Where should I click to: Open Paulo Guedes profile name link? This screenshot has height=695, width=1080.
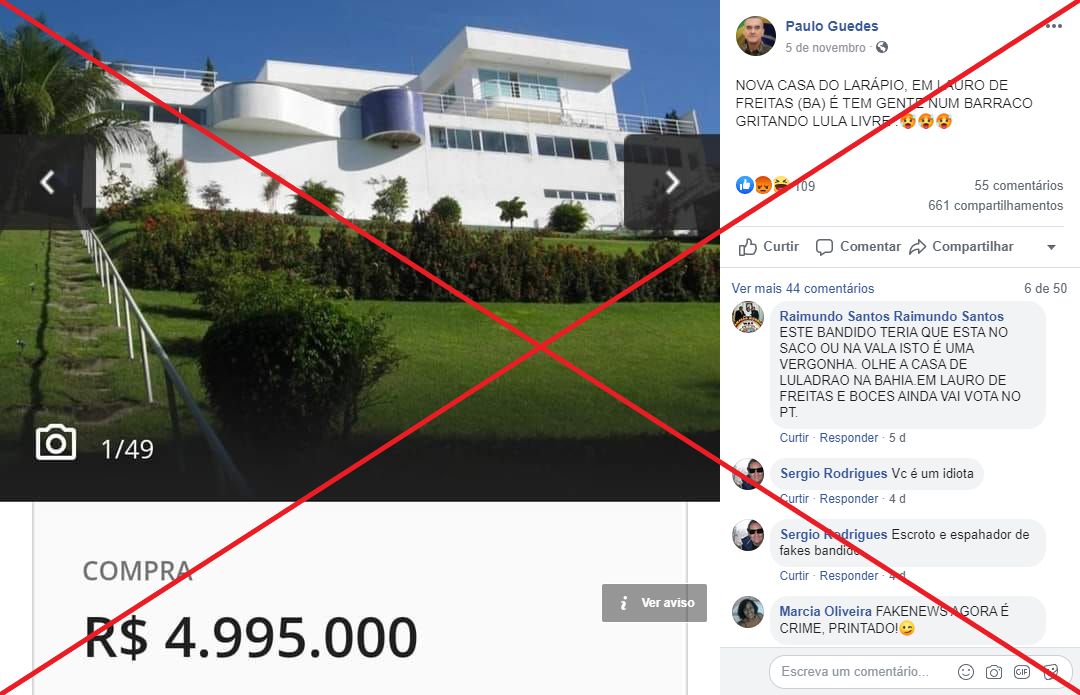(831, 26)
